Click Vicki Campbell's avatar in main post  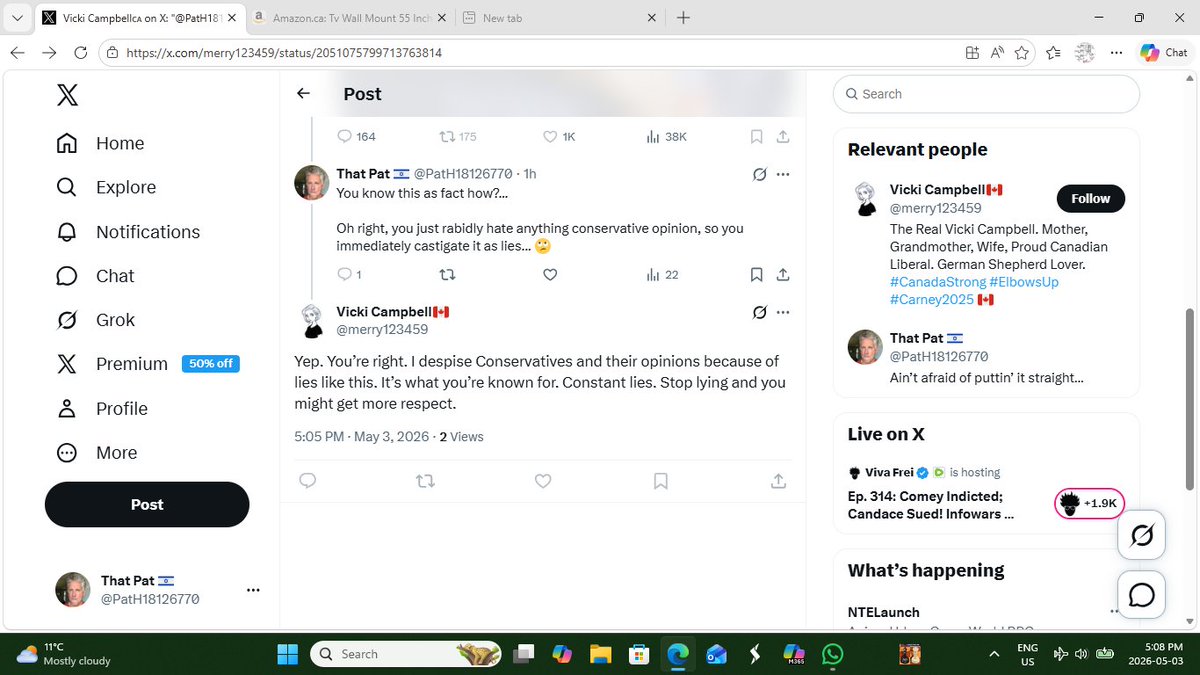[x=312, y=321]
